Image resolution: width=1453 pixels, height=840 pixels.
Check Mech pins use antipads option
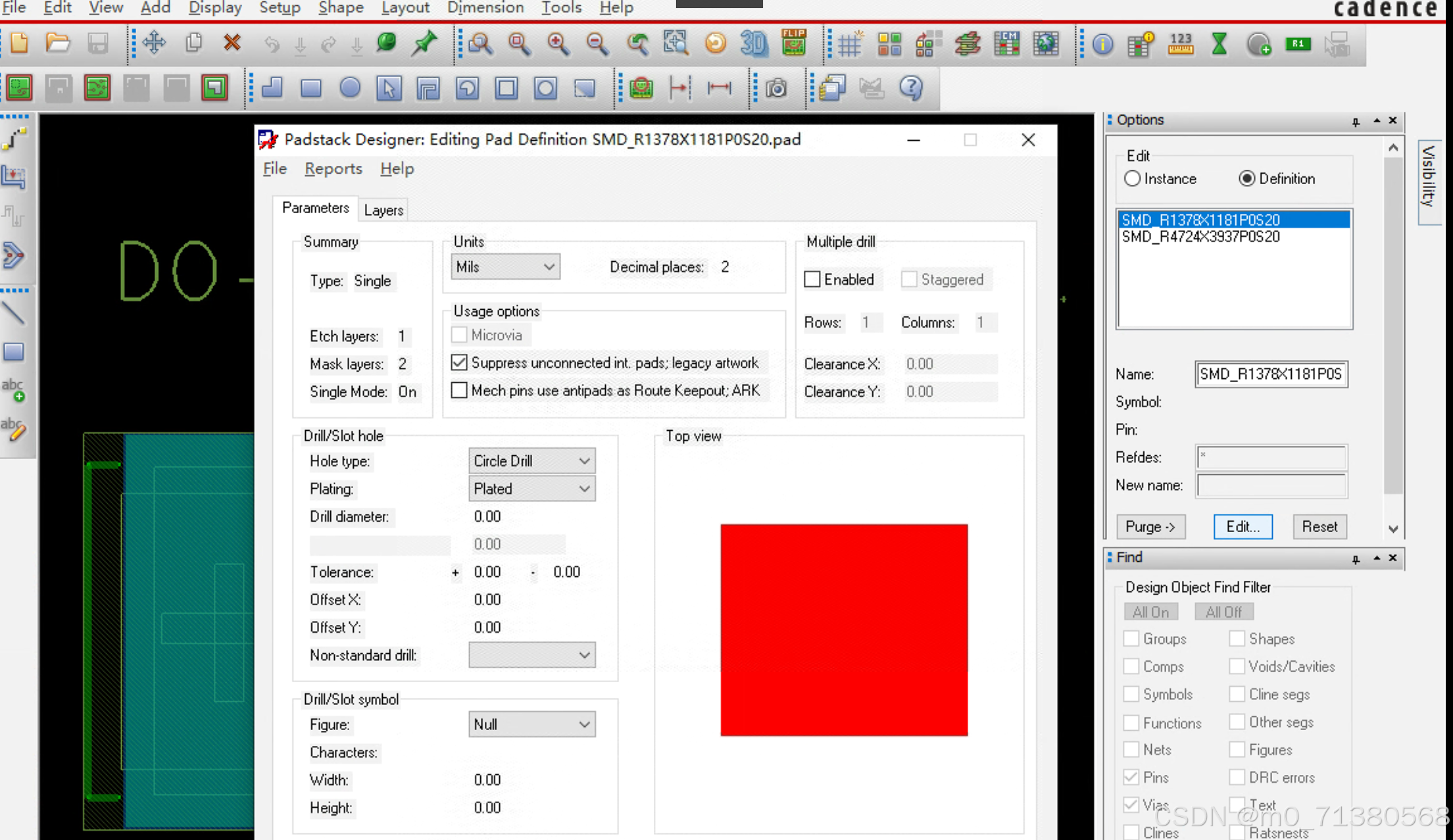tap(459, 391)
